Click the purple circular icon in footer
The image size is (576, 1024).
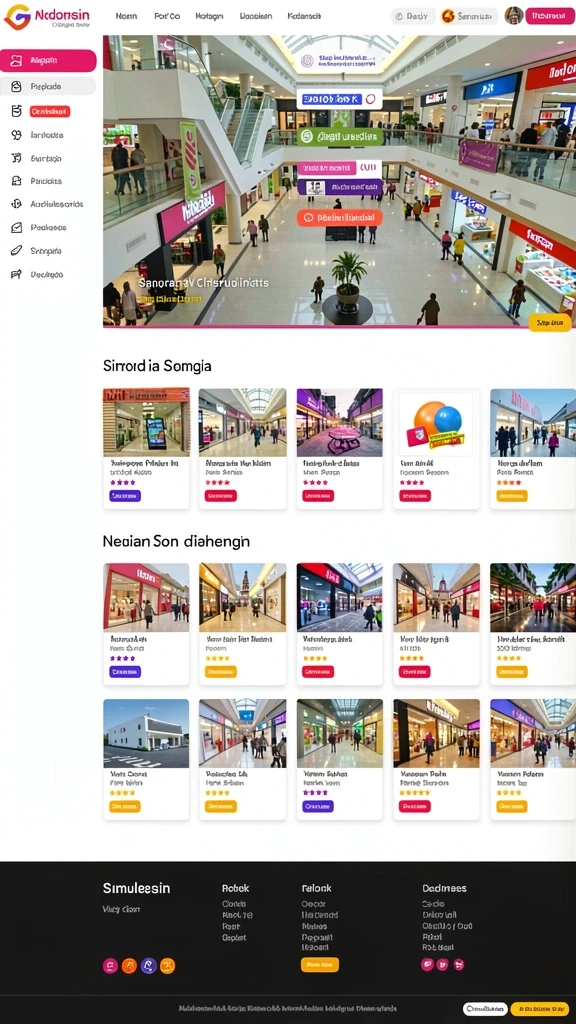(x=148, y=966)
